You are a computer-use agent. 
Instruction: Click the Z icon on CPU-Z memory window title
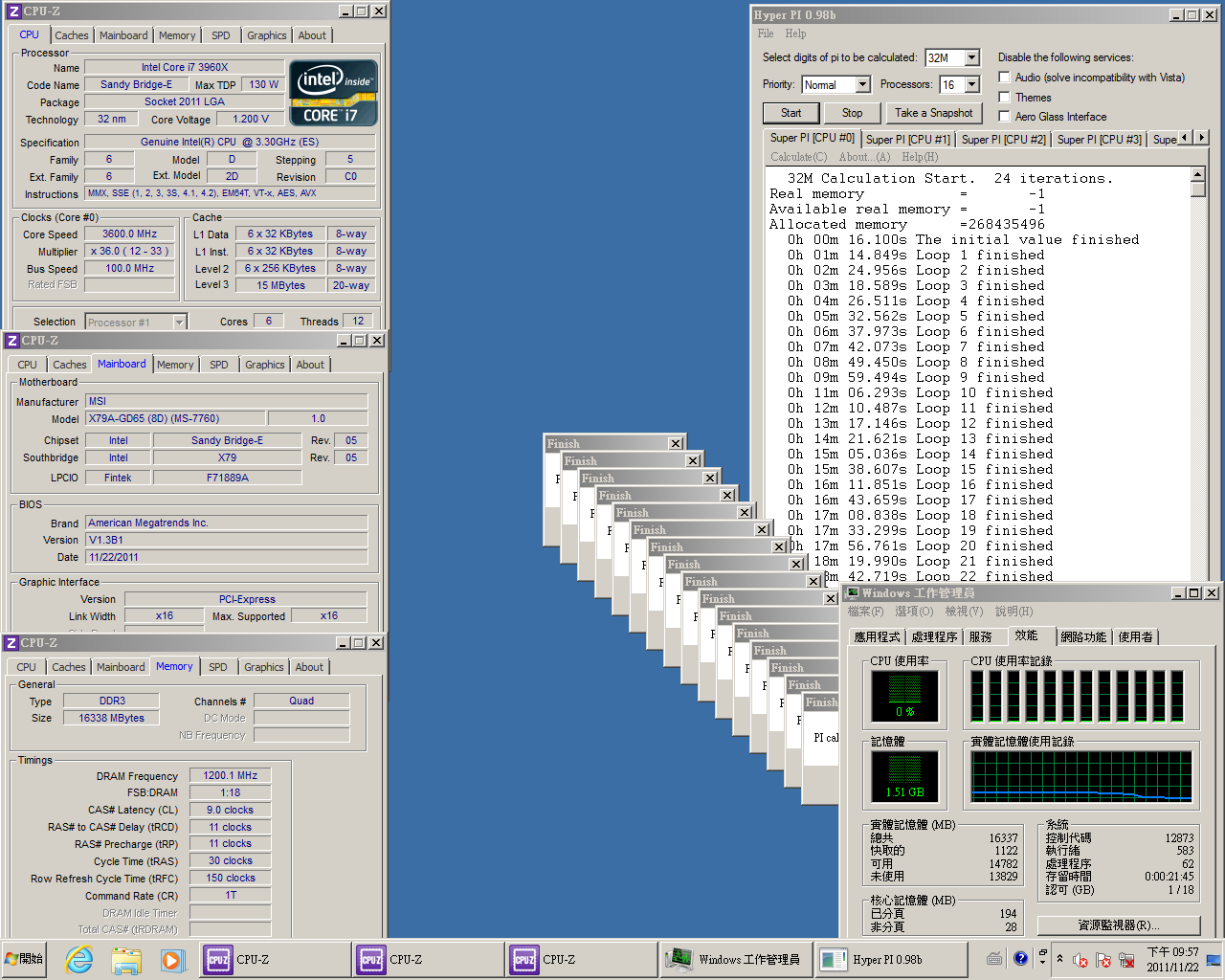click(x=12, y=643)
